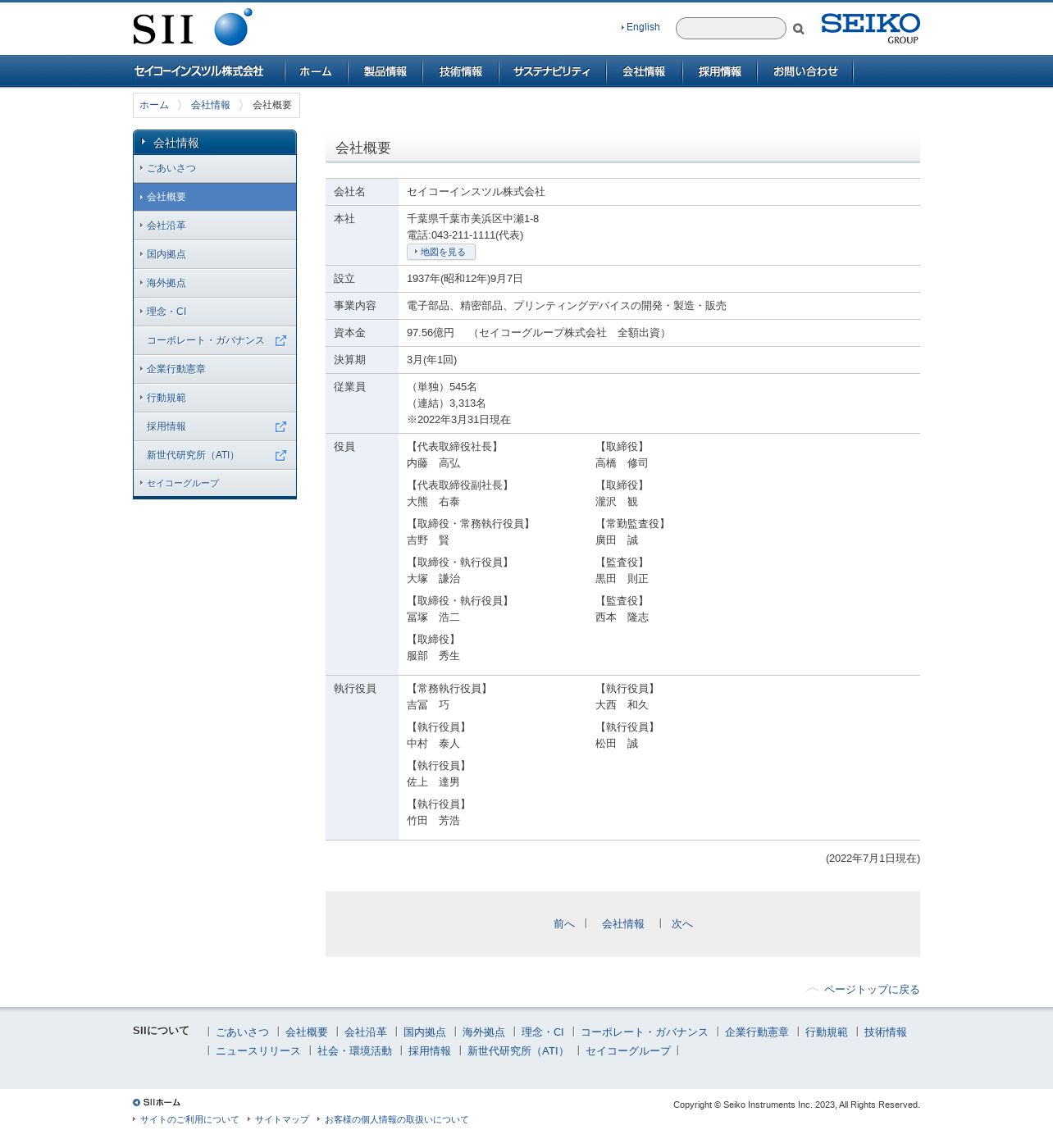Open footer link 海外拠点
This screenshot has width=1053, height=1148.
point(484,1032)
